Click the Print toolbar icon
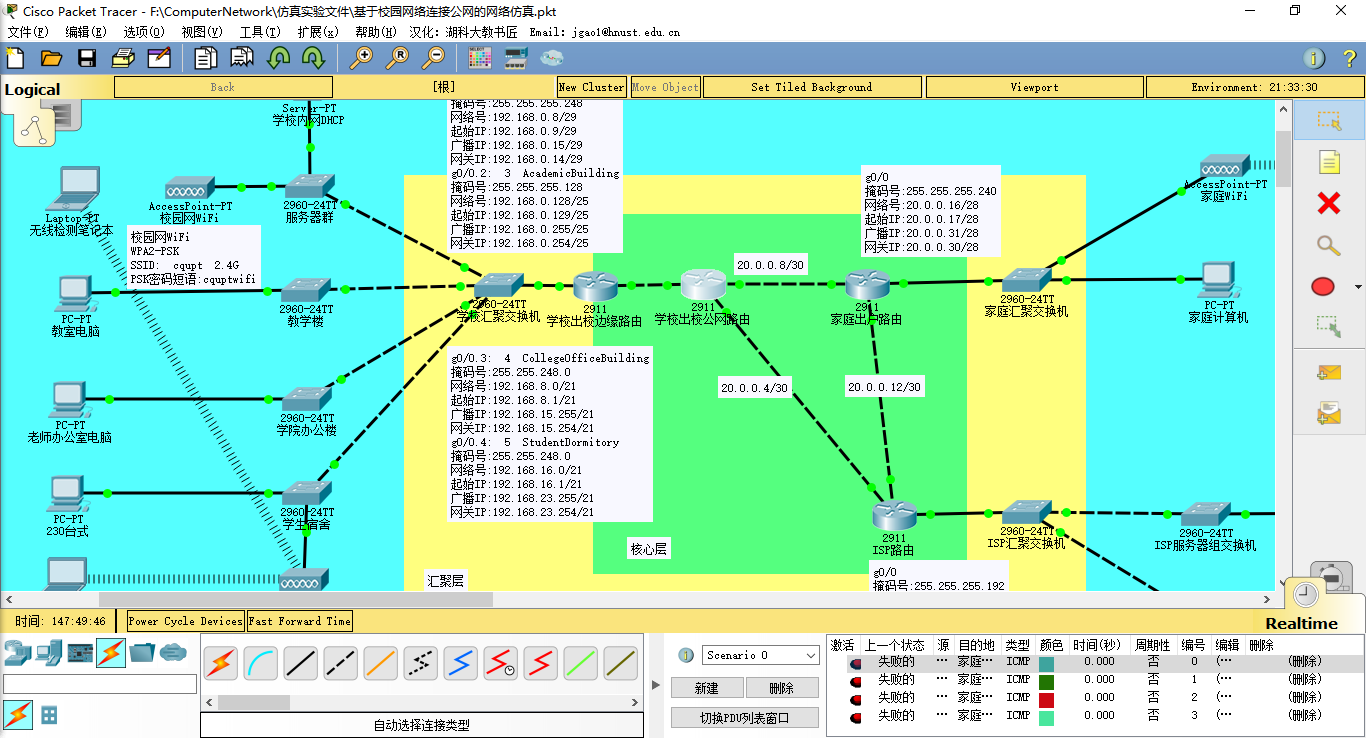1366x738 pixels. coord(123,58)
